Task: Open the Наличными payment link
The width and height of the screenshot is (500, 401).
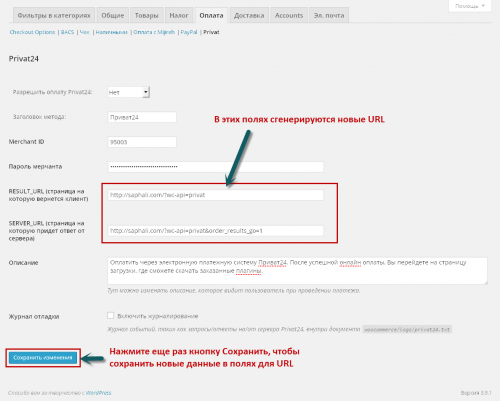Action: pyautogui.click(x=112, y=32)
